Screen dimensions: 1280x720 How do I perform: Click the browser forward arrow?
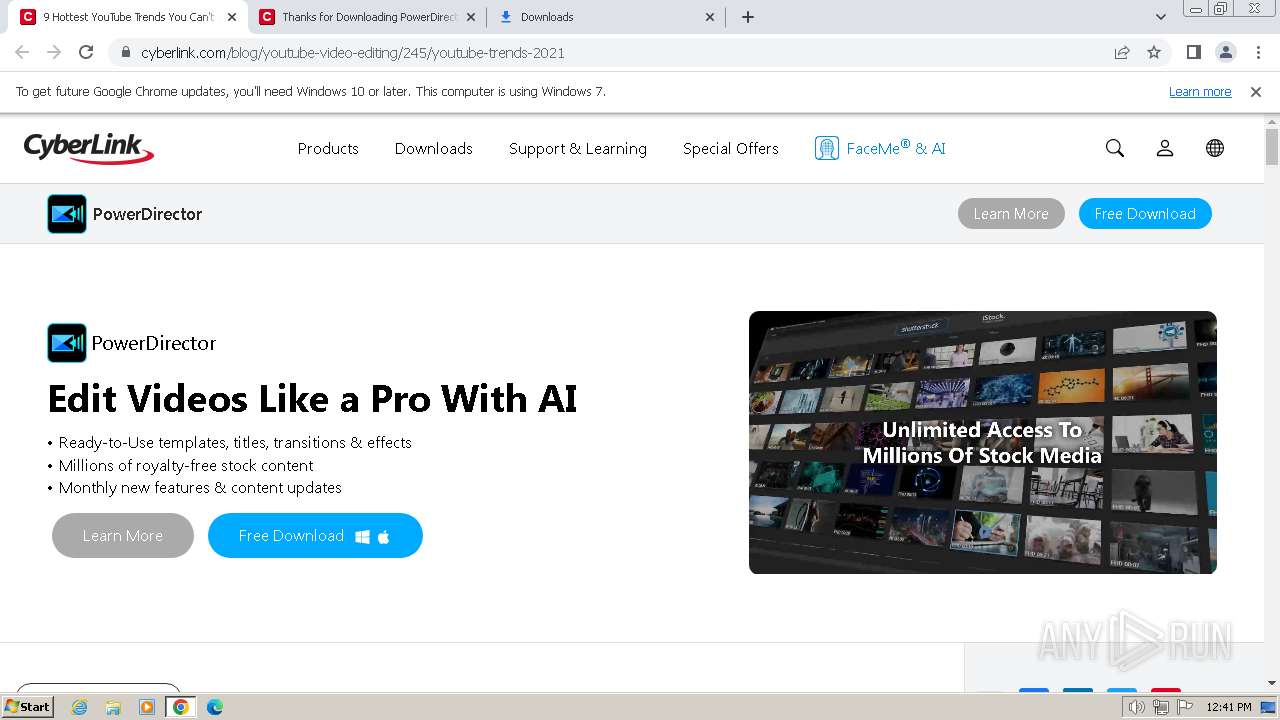pyautogui.click(x=54, y=53)
